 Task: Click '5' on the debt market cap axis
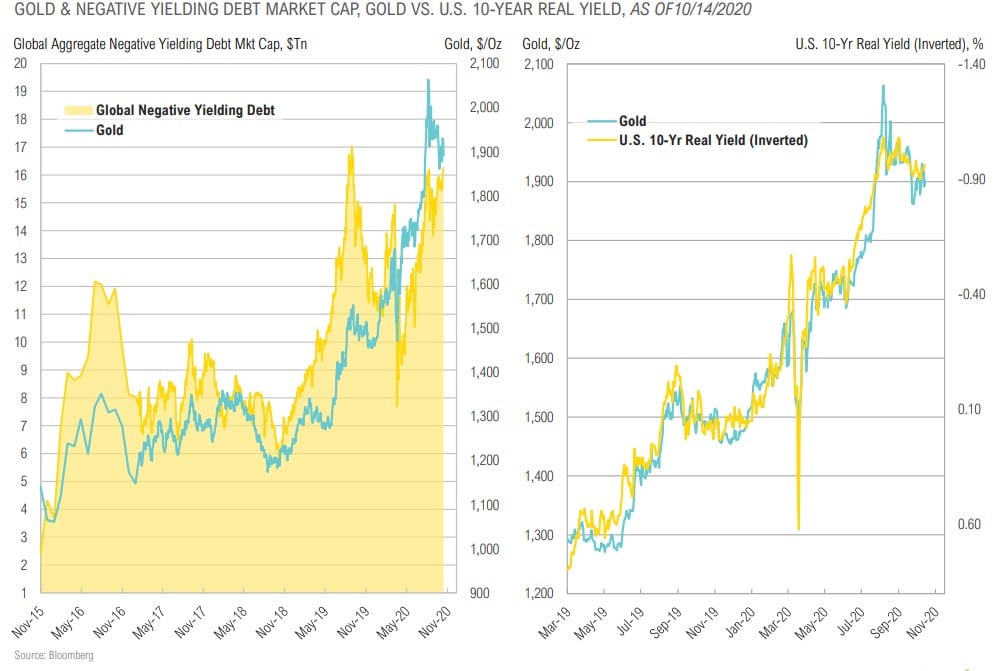(x=24, y=481)
